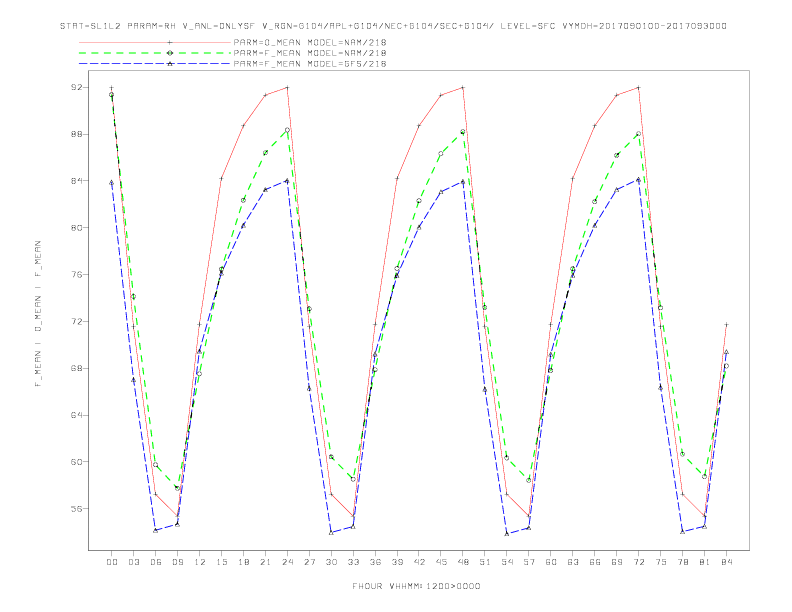792x612 pixels.
Task: Click y-axis tick label 80
Action: tap(76, 228)
